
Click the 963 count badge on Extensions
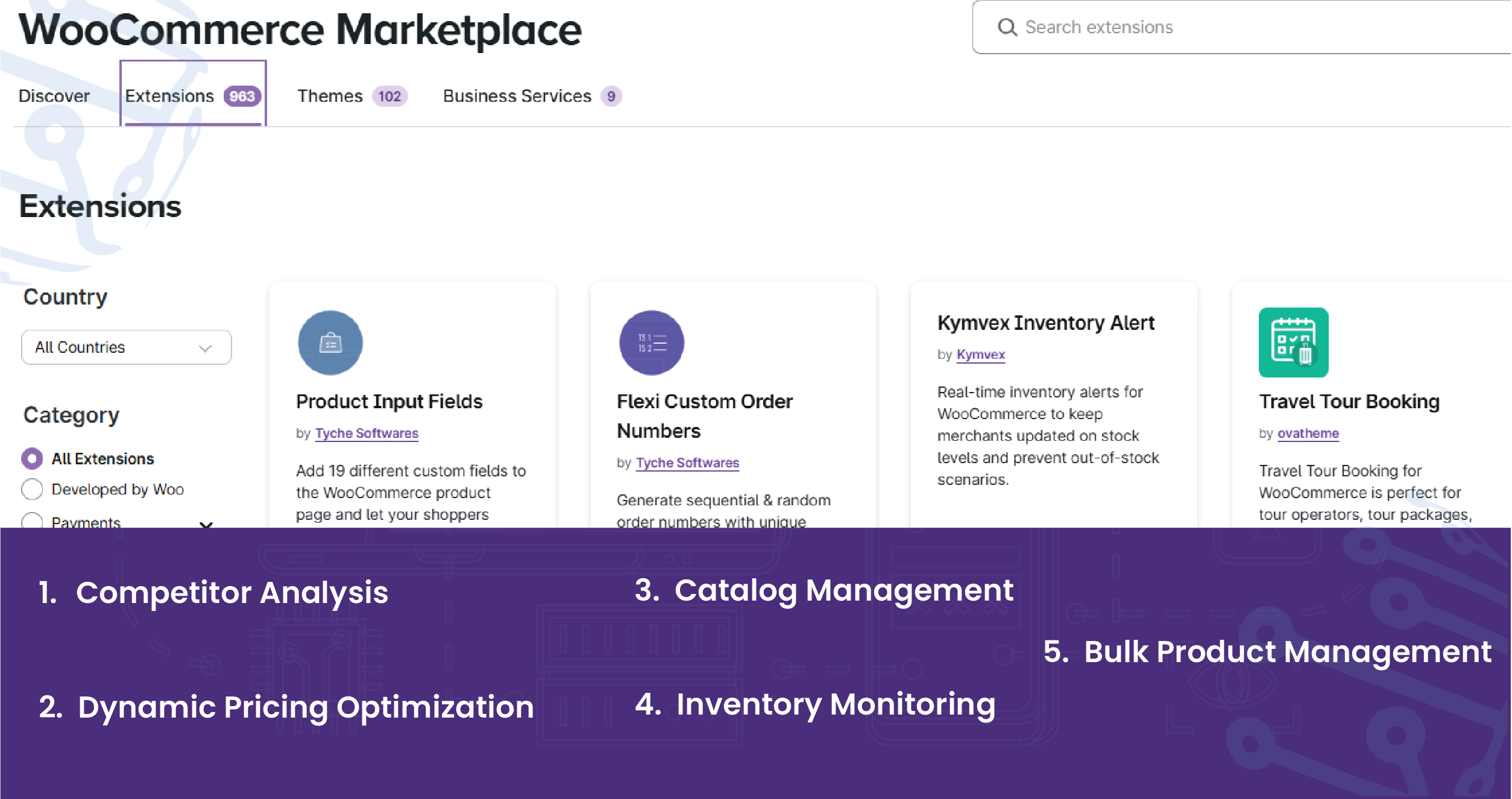[x=242, y=96]
